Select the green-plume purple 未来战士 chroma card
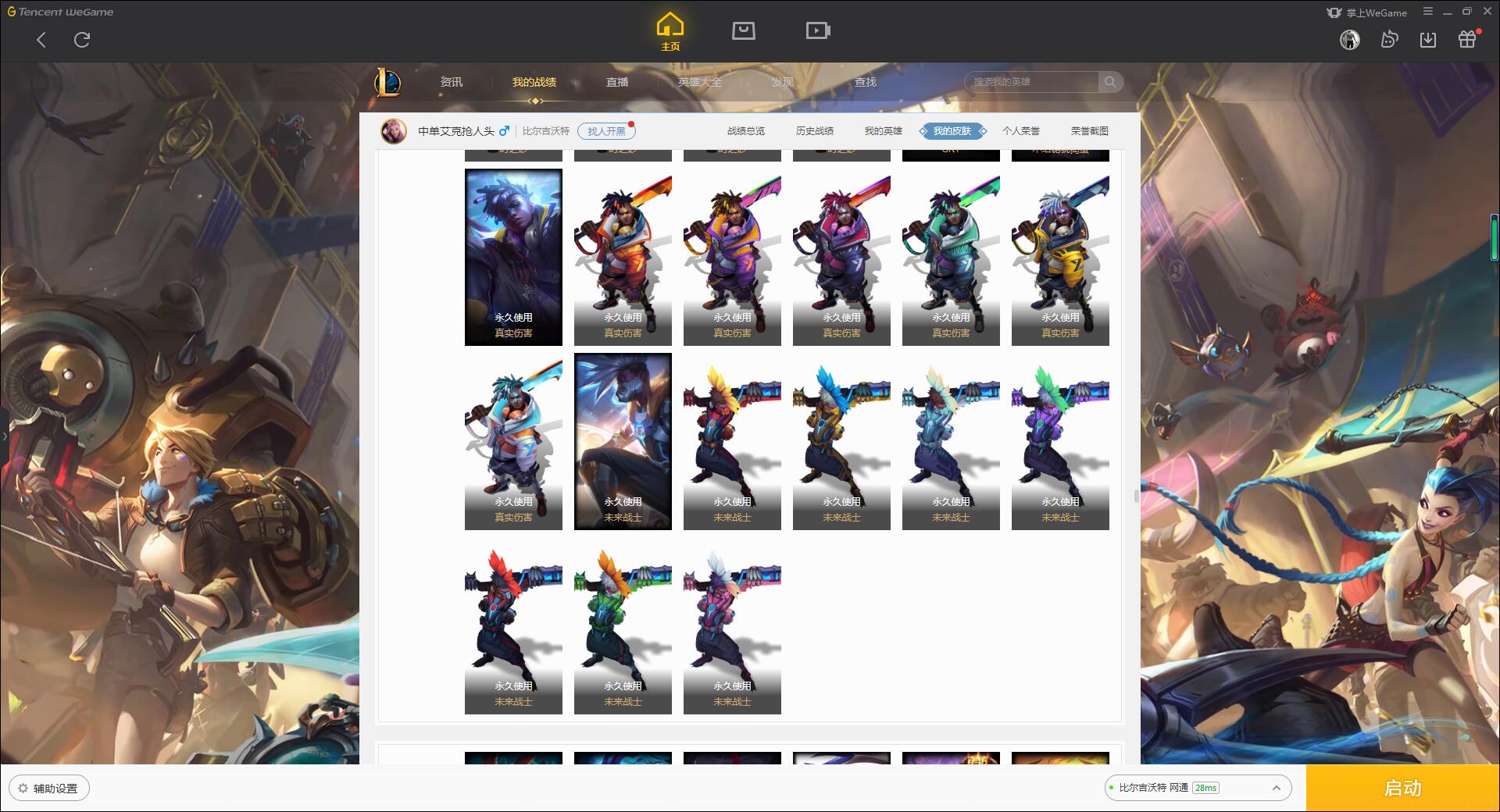 1060,441
